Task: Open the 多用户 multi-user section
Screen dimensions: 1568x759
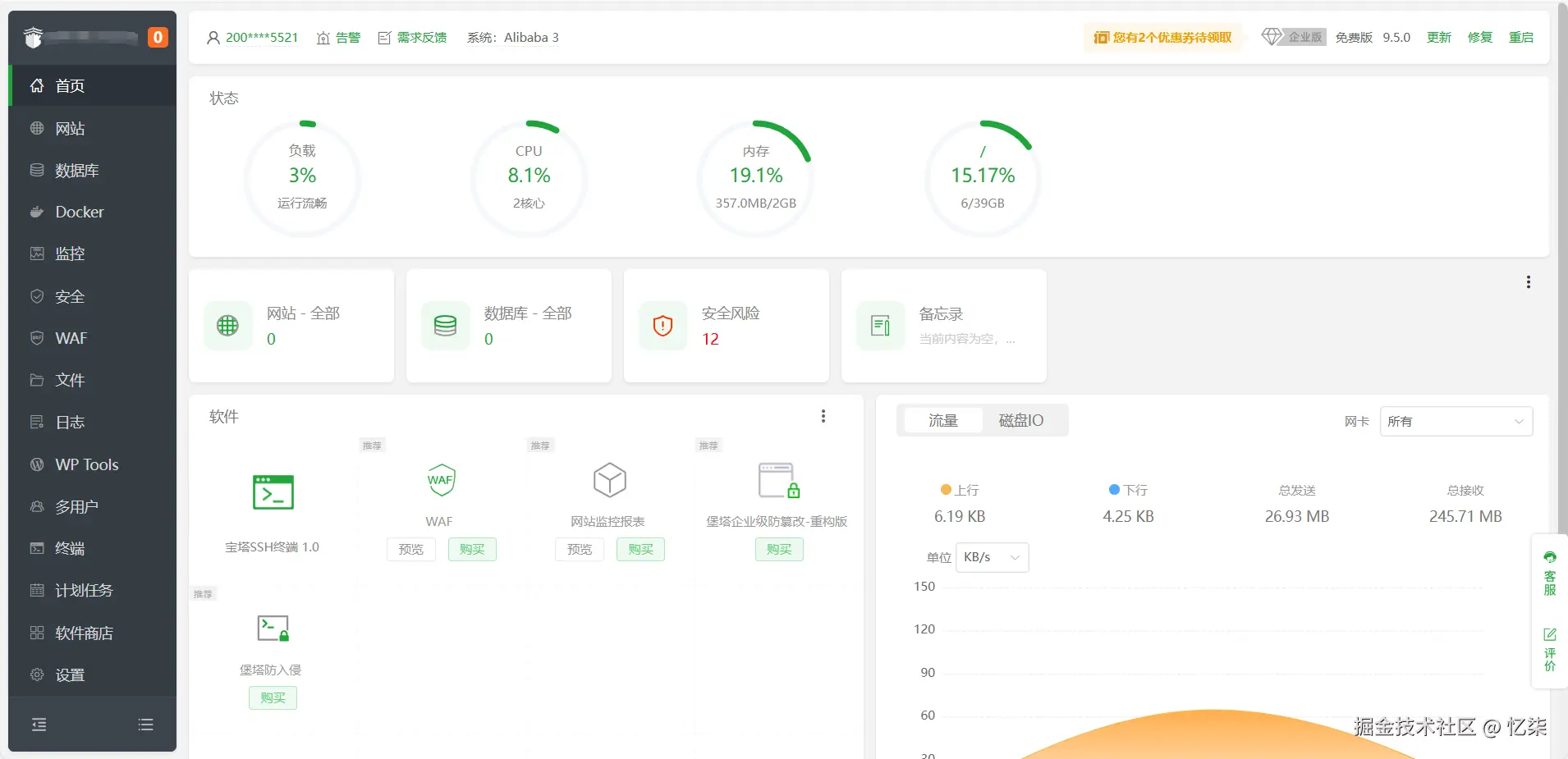Action: [x=93, y=506]
